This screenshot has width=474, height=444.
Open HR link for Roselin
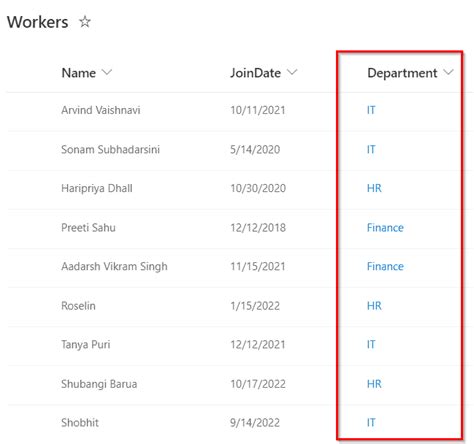[x=374, y=306]
